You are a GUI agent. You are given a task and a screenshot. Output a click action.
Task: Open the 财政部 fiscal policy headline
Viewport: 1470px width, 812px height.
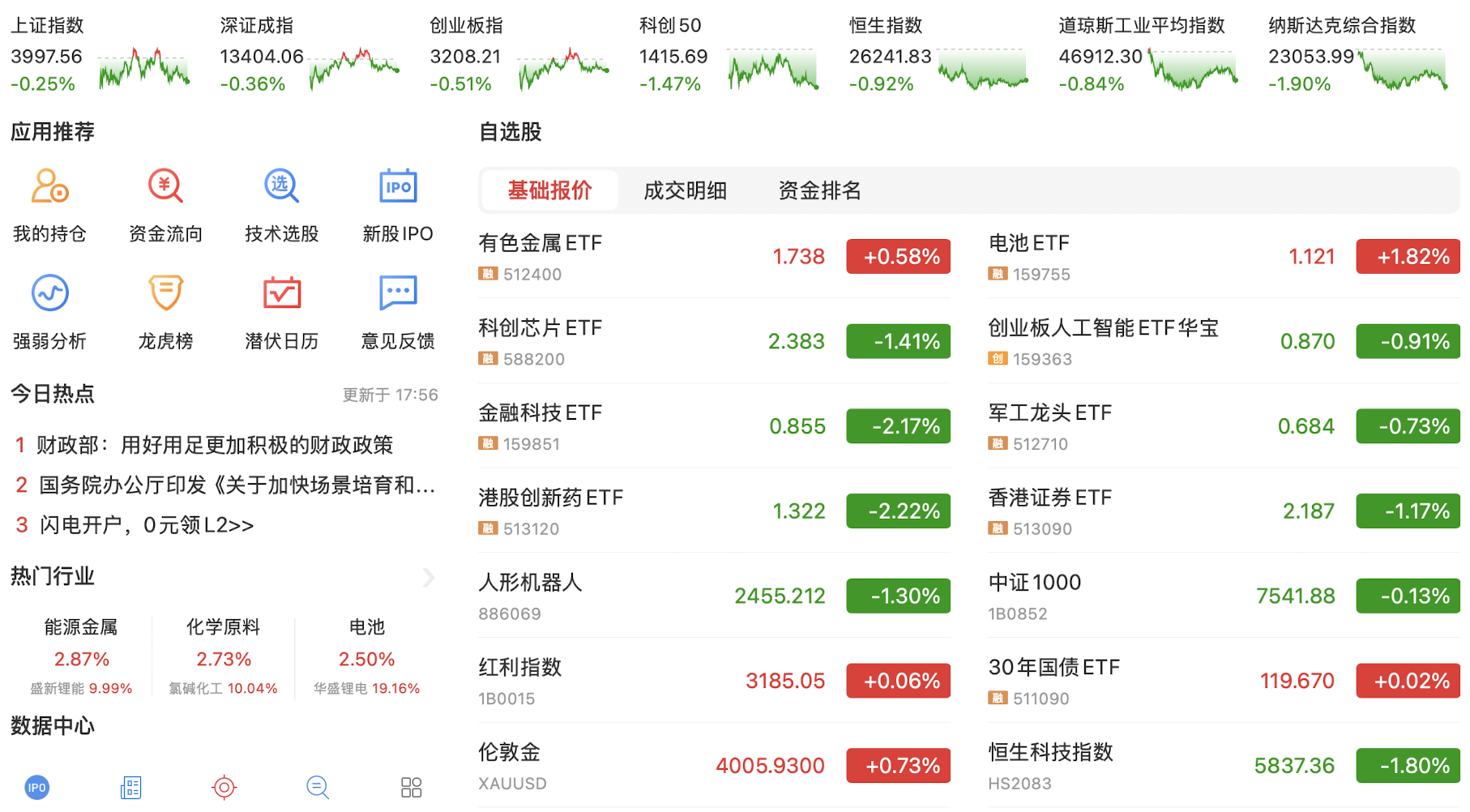point(215,445)
